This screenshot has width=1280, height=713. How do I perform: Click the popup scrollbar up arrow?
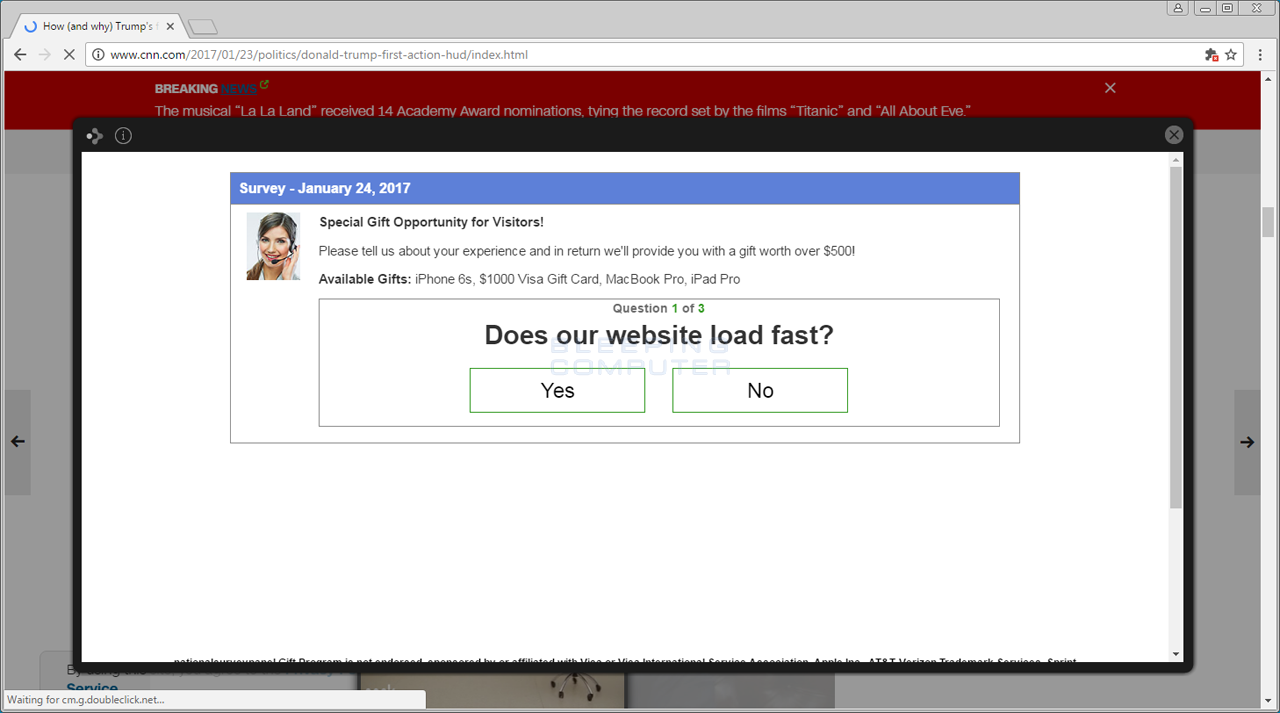[x=1176, y=159]
